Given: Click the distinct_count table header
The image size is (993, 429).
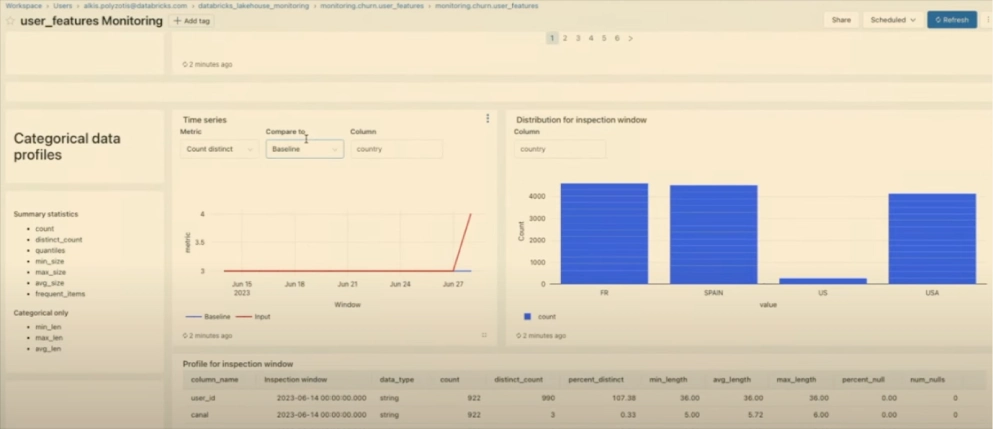Looking at the screenshot, I should coord(519,380).
